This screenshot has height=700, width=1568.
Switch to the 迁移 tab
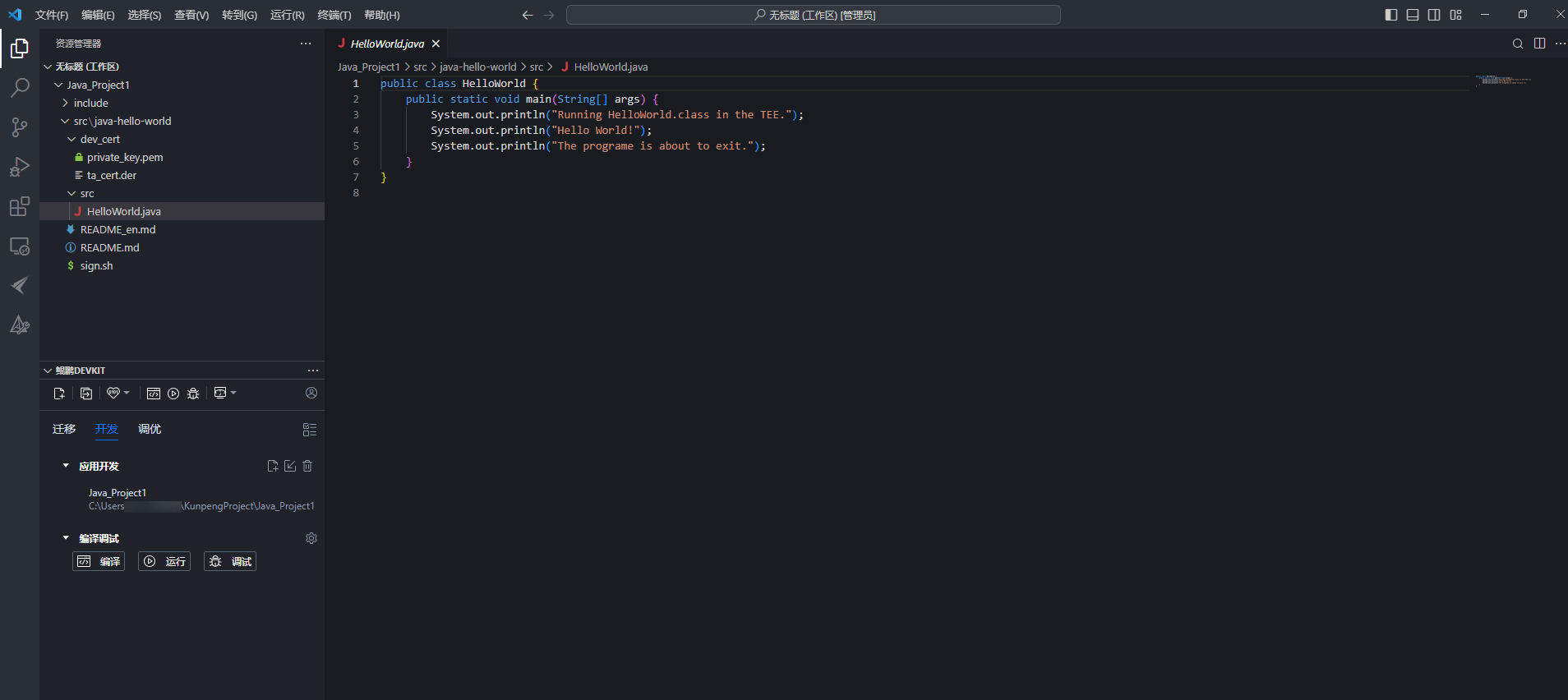tap(64, 429)
